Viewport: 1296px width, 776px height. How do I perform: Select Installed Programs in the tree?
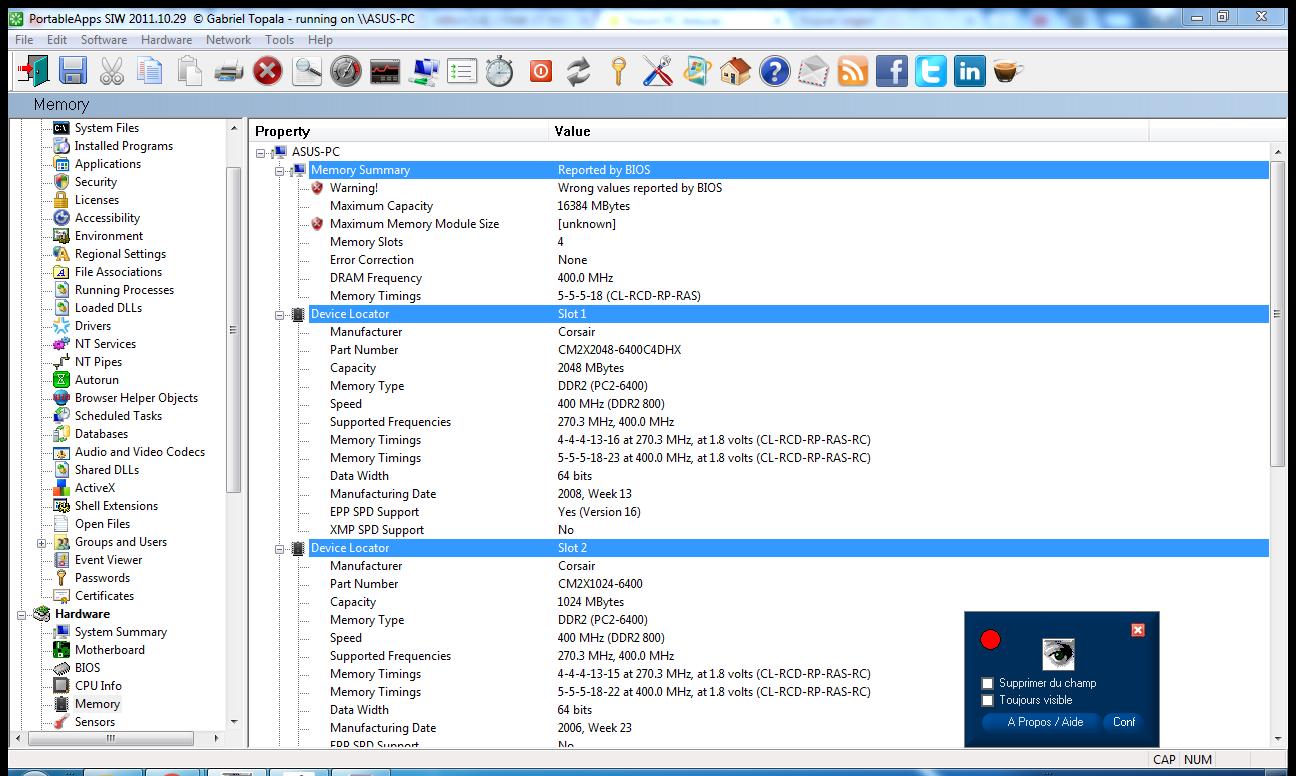coord(124,146)
